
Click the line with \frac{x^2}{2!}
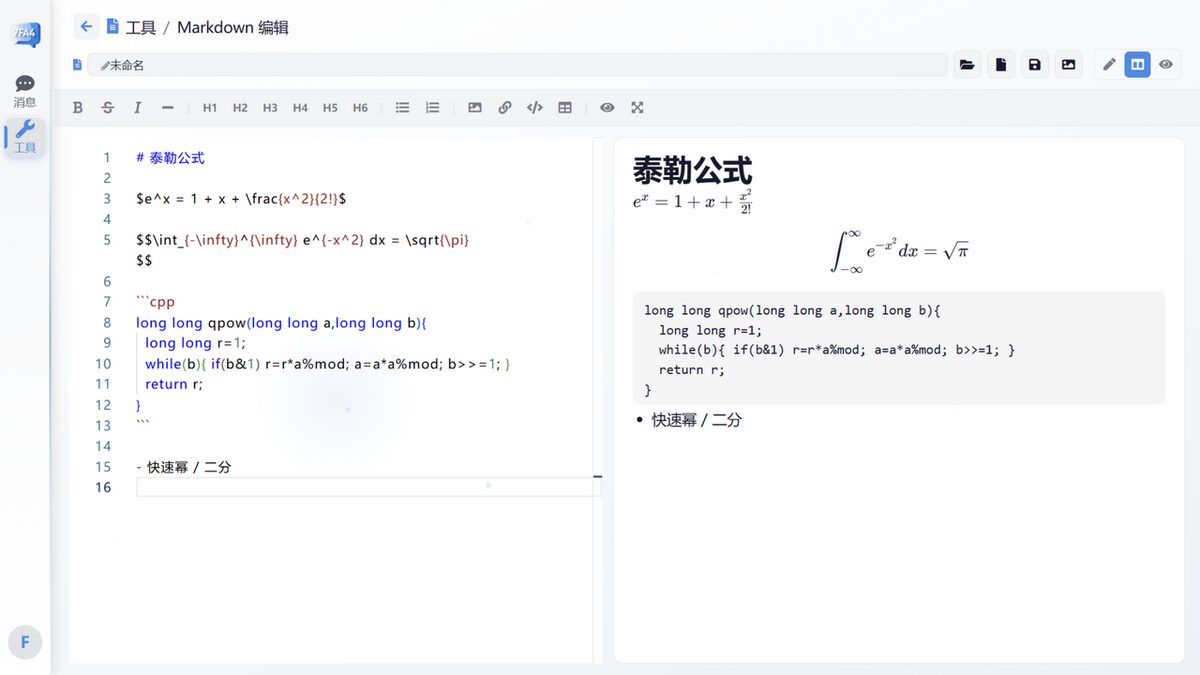click(241, 199)
